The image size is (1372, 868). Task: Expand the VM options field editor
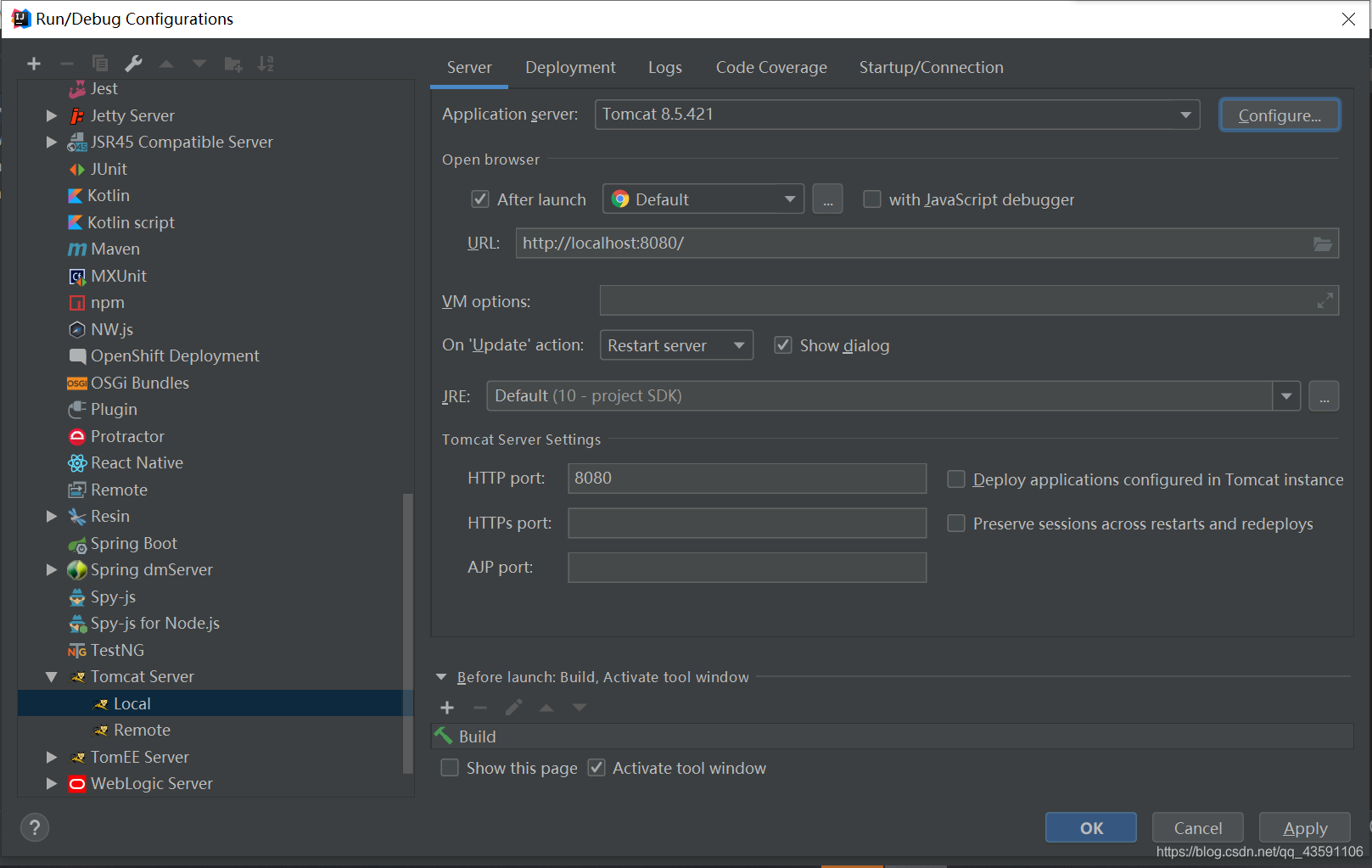1324,300
